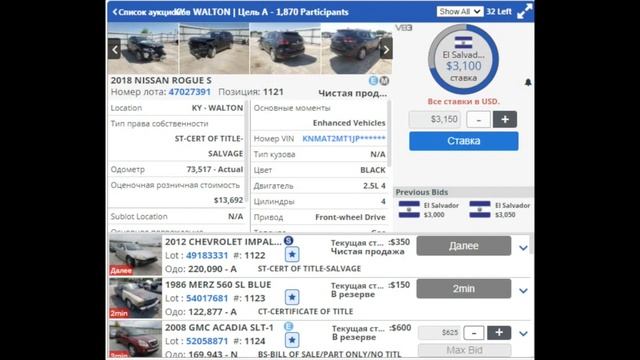This screenshot has width=640, height=360.
Task: Click the 73,517 - Actual odometer value
Action: (215, 169)
